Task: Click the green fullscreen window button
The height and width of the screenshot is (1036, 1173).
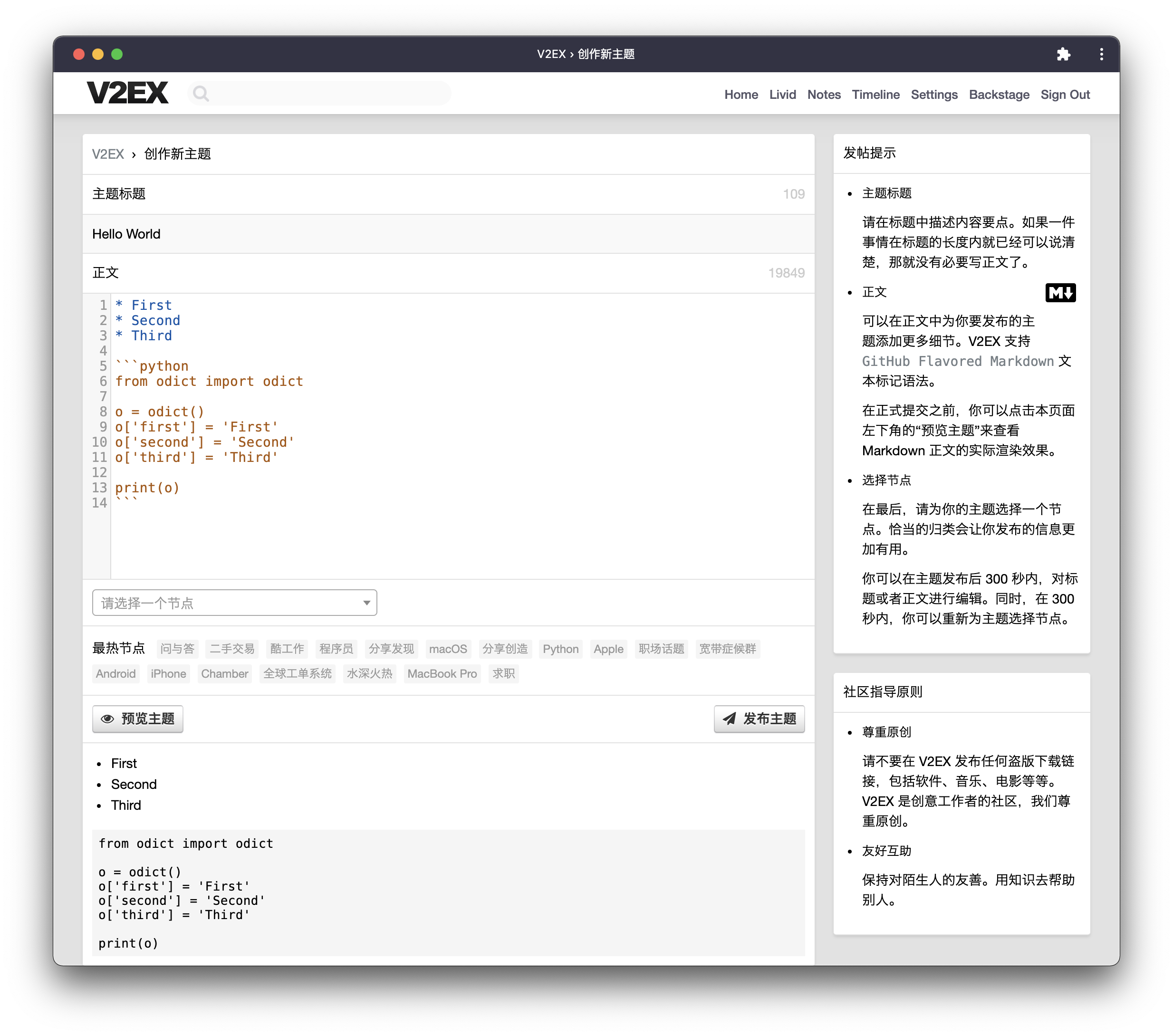Action: 117,54
